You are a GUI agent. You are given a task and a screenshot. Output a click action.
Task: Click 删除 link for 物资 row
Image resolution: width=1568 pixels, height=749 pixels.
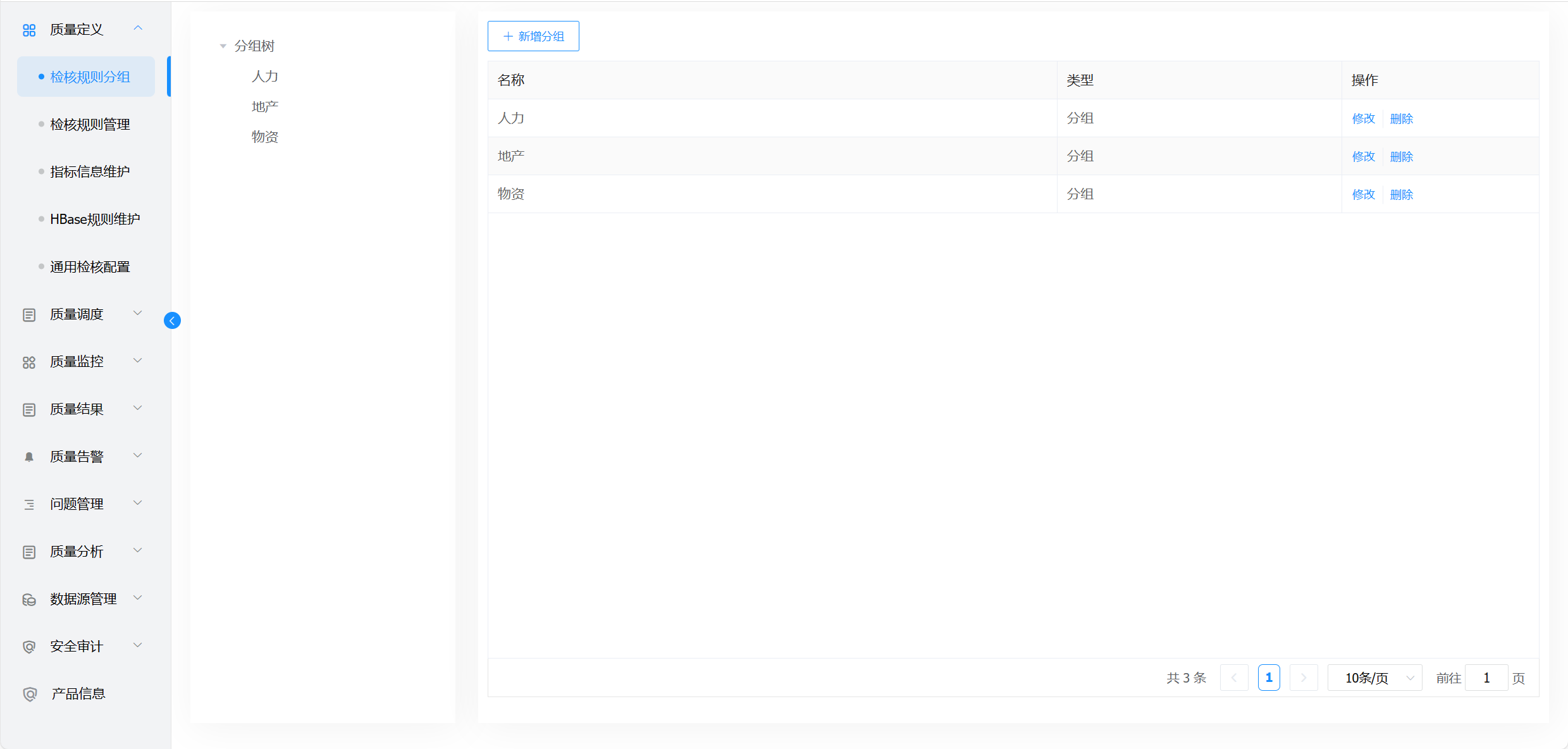1401,195
